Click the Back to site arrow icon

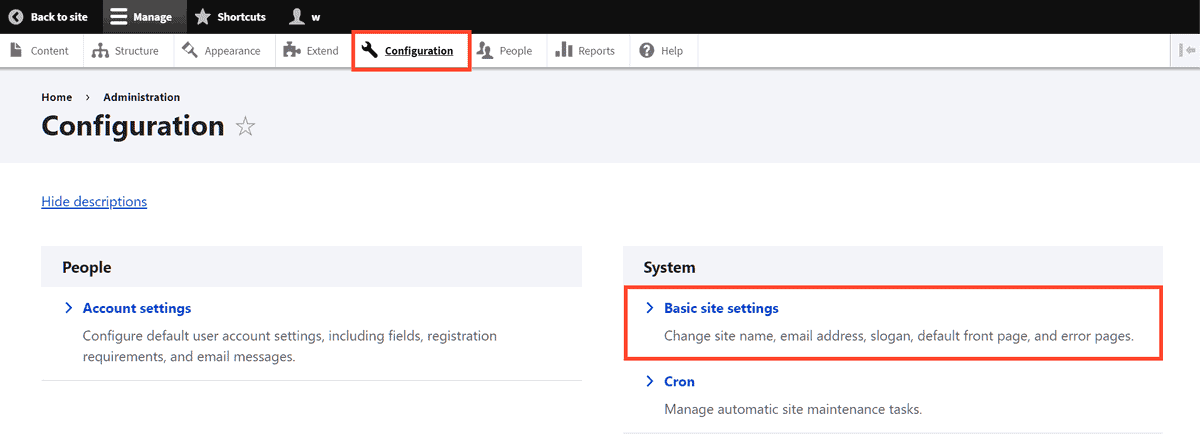pos(16,17)
